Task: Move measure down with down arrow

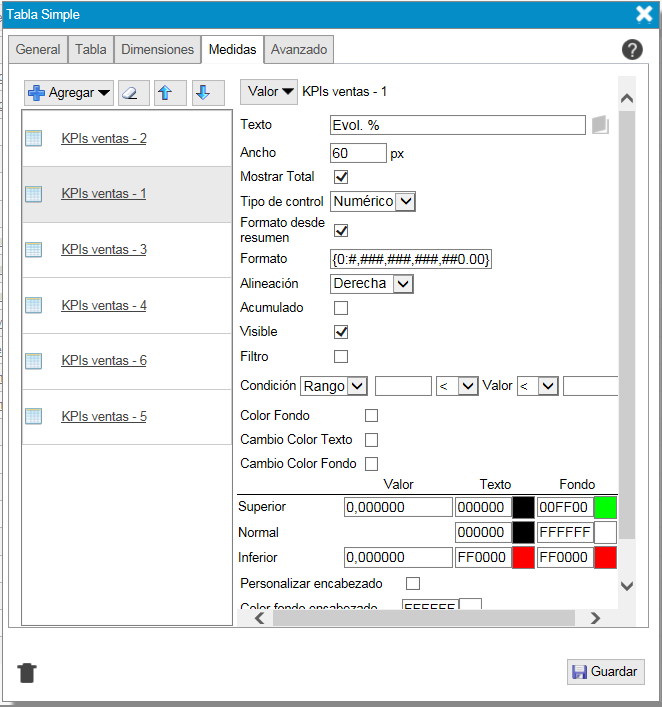Action: point(203,93)
